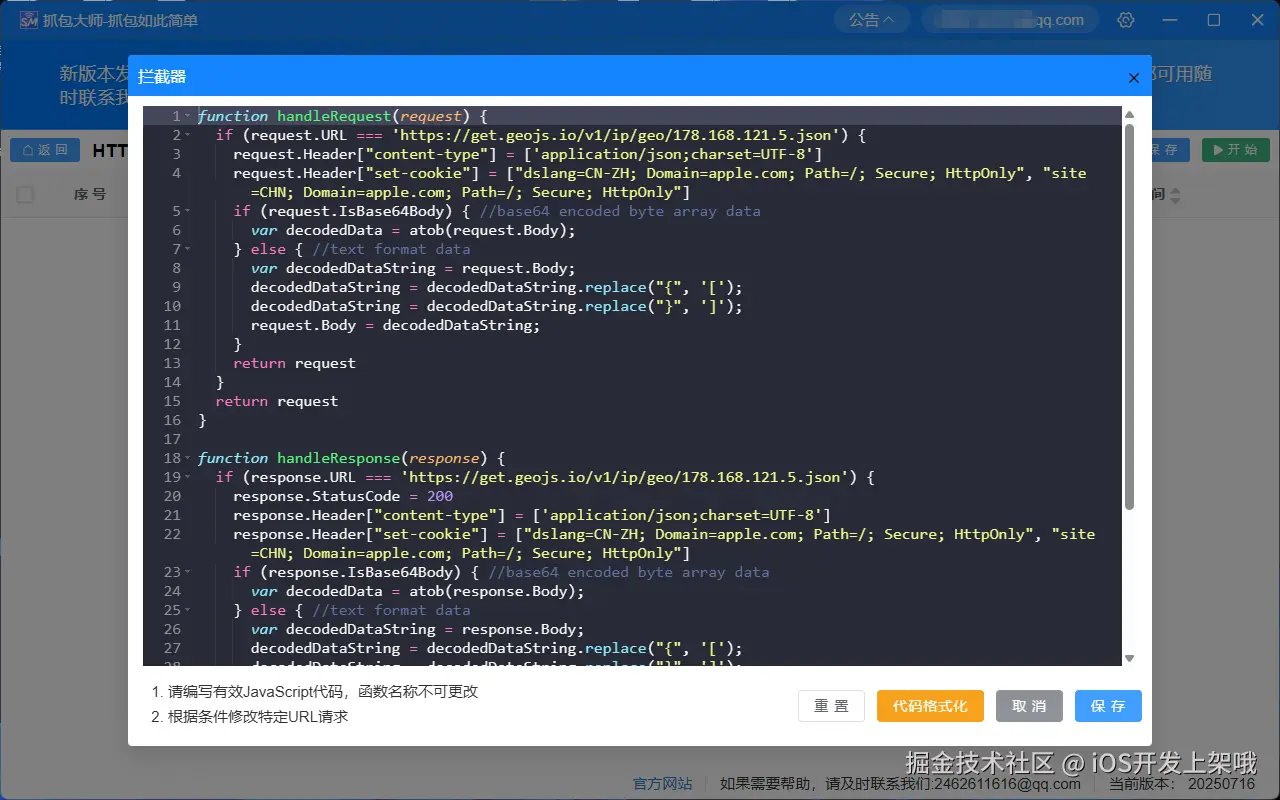Click the replace("}", ']') call on line 10
The image size is (1280, 800).
pos(664,306)
